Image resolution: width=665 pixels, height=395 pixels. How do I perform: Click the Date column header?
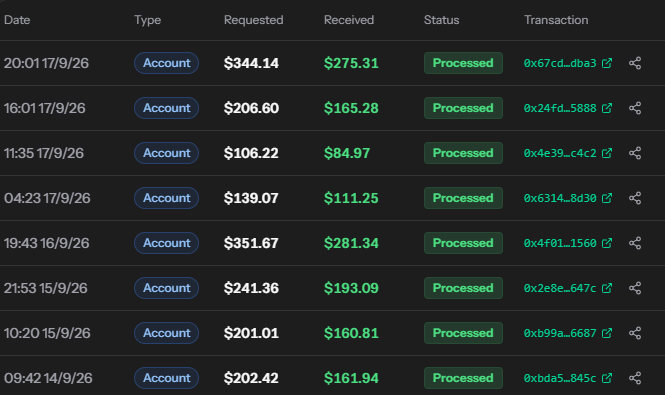17,20
